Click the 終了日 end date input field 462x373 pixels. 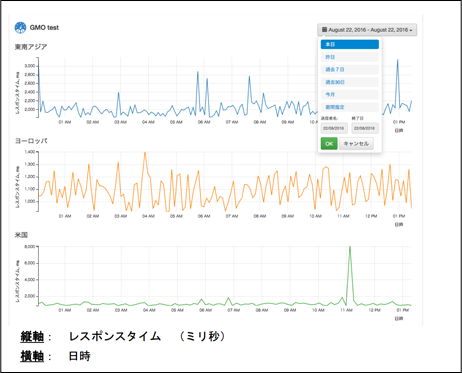[365, 128]
